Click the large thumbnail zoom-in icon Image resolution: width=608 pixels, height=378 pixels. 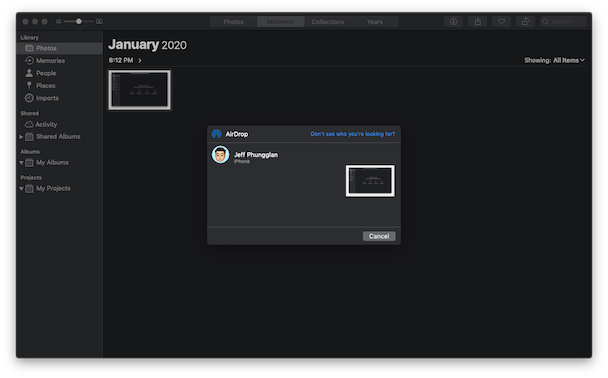[99, 21]
